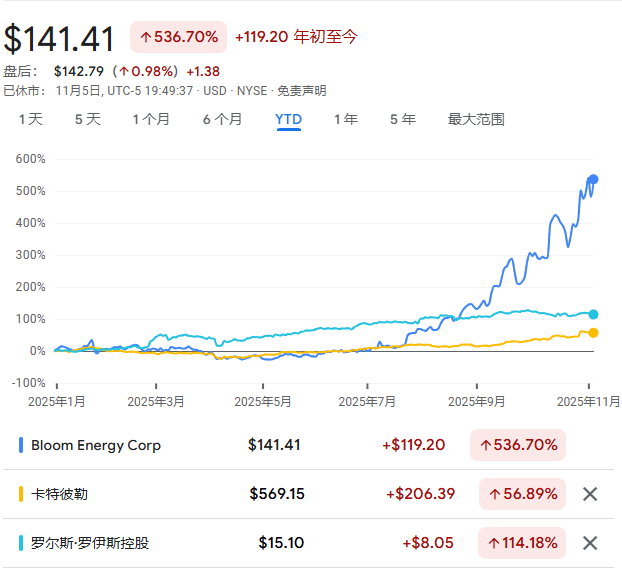Click the cyan 罗尔斯·罗伊斯控股 legend color bar
This screenshot has width=622, height=568.
coord(22,543)
